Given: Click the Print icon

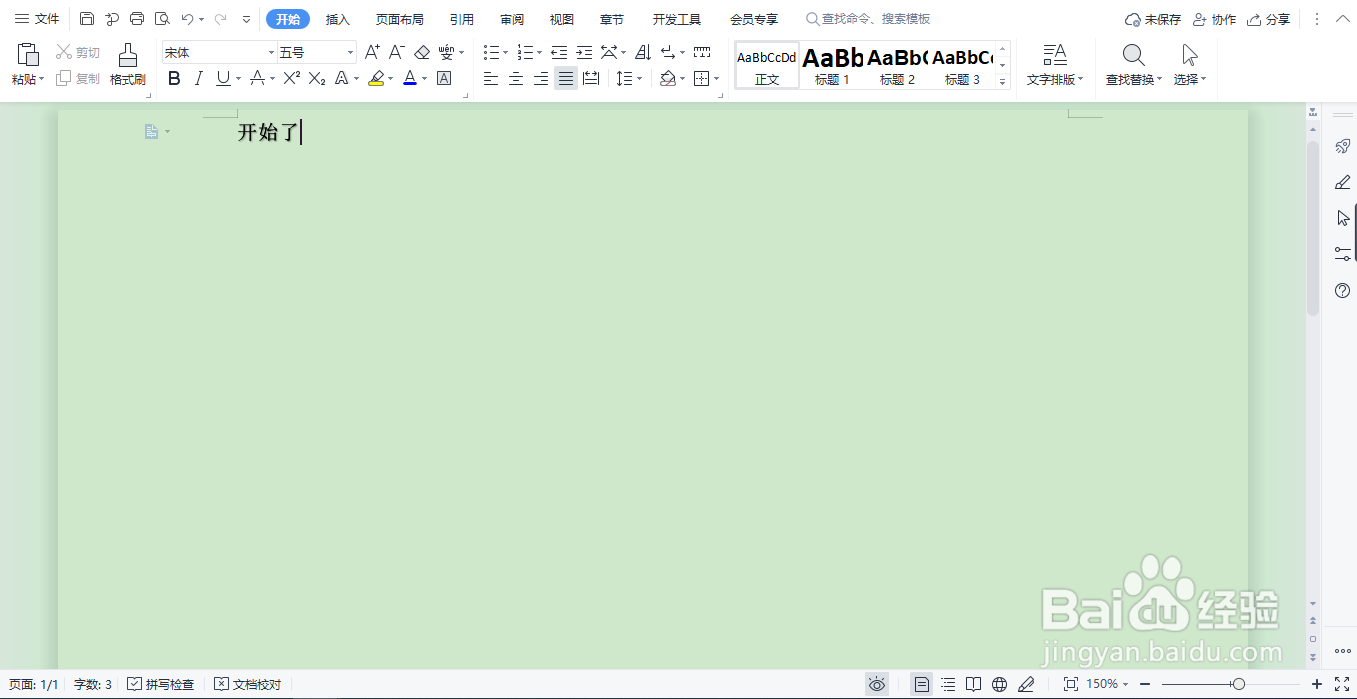Looking at the screenshot, I should click(x=137, y=19).
